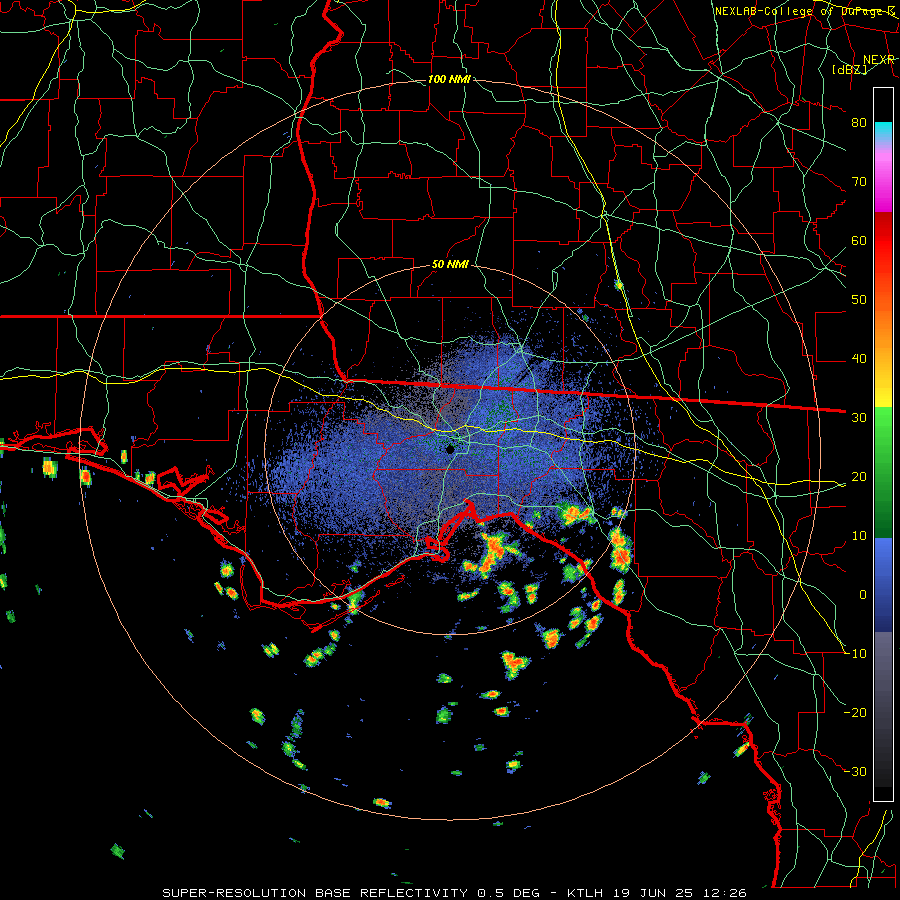
Task: Click the NEXLAB-College of DuPage credit text
Action: pyautogui.click(x=805, y=11)
